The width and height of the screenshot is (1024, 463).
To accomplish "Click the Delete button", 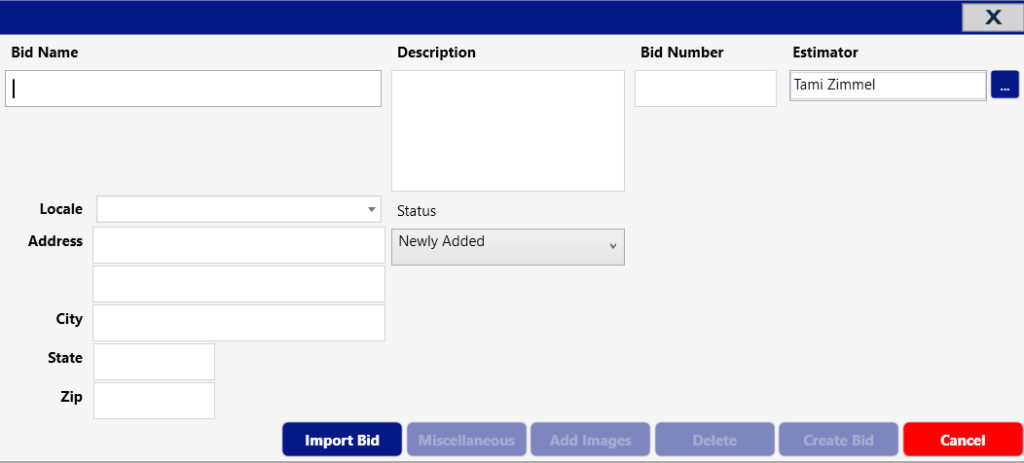I will (714, 440).
